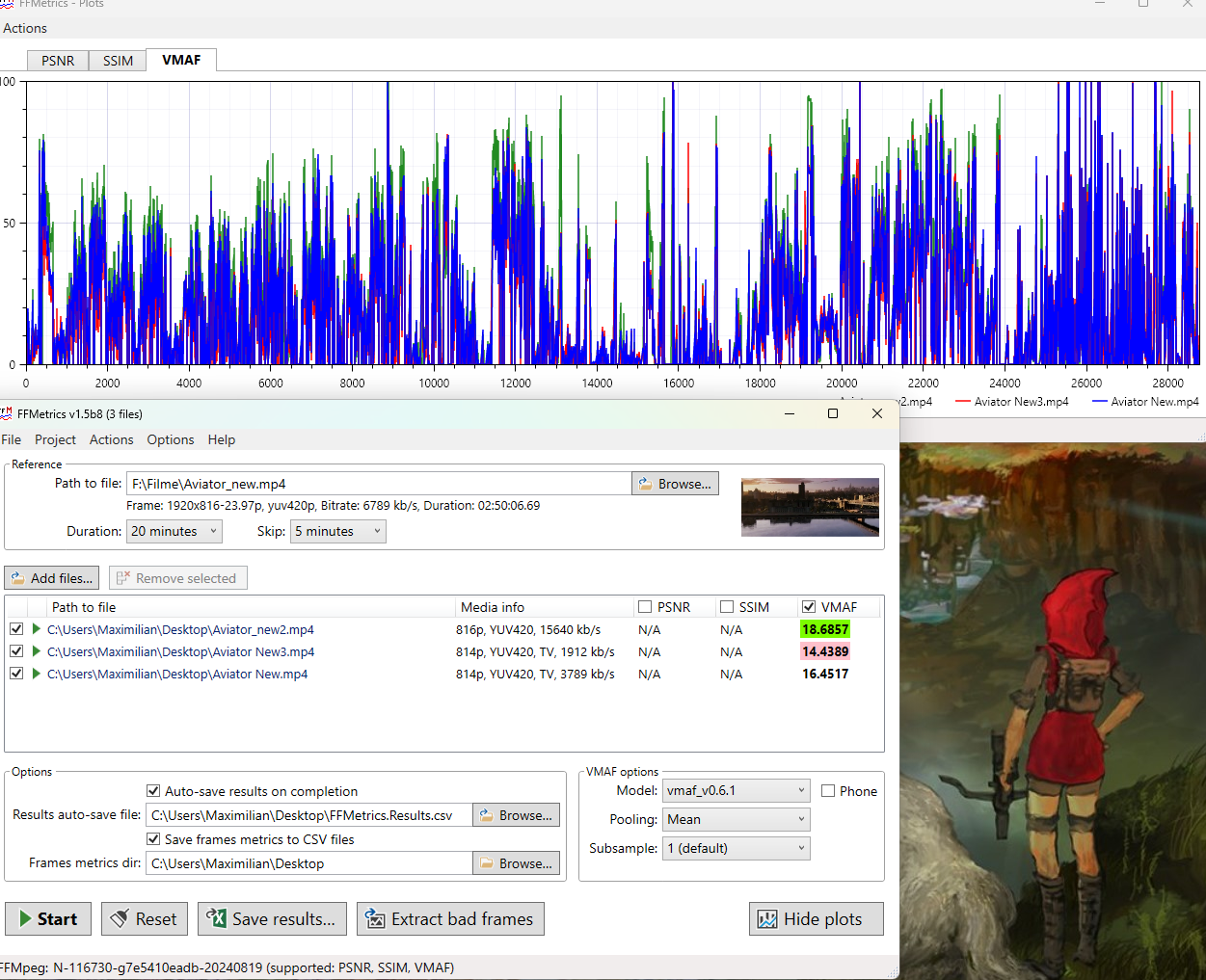The image size is (1206, 980).
Task: Uncheck the Aviator New3.mp4 row checkbox
Action: (16, 651)
